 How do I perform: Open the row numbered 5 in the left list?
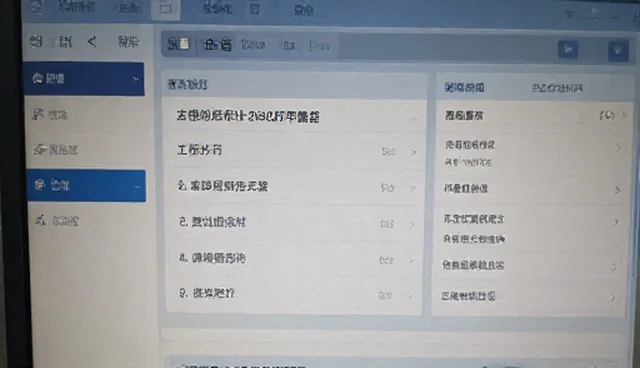click(295, 223)
